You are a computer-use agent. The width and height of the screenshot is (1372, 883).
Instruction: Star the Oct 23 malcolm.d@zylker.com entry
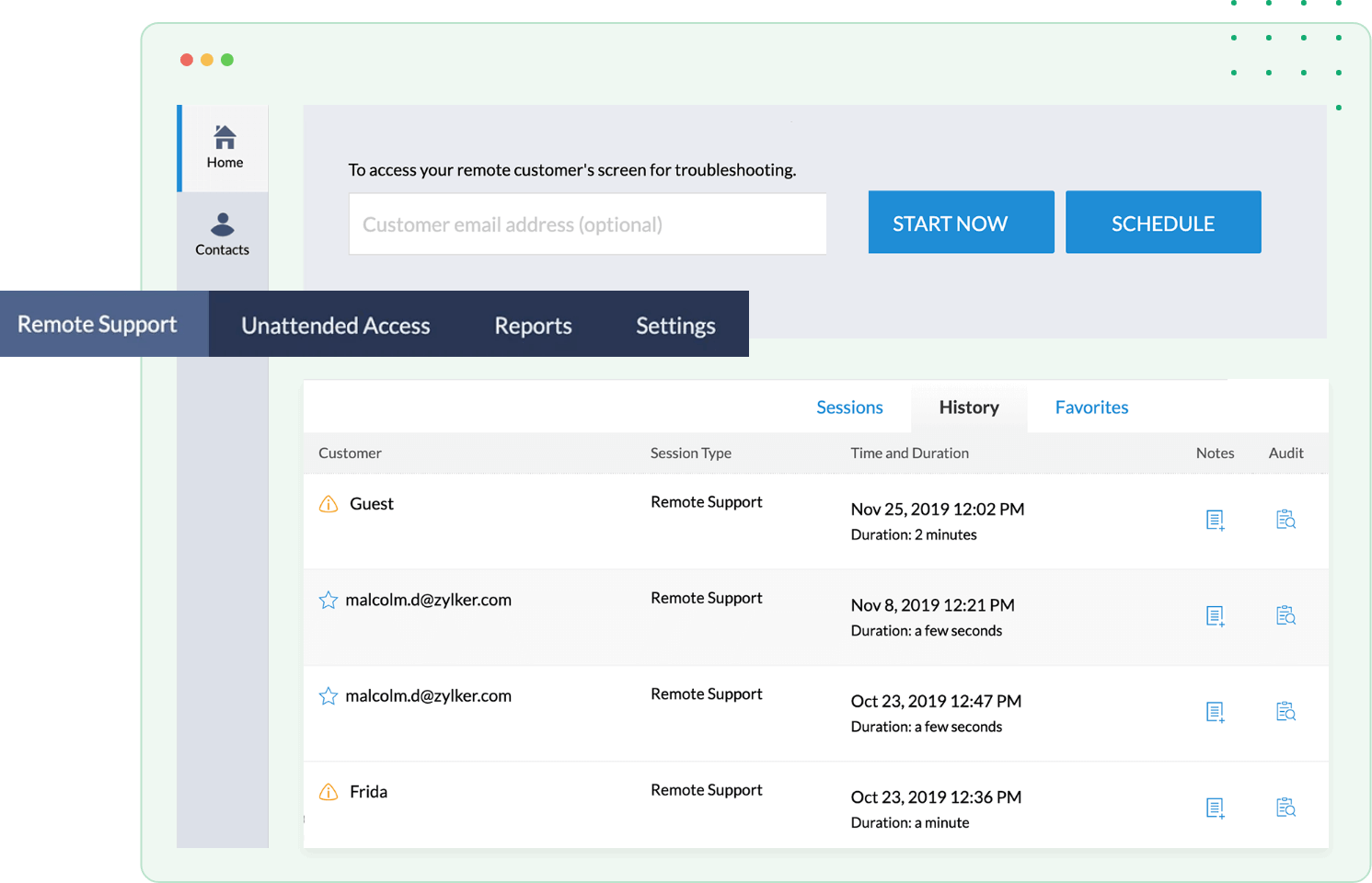329,696
